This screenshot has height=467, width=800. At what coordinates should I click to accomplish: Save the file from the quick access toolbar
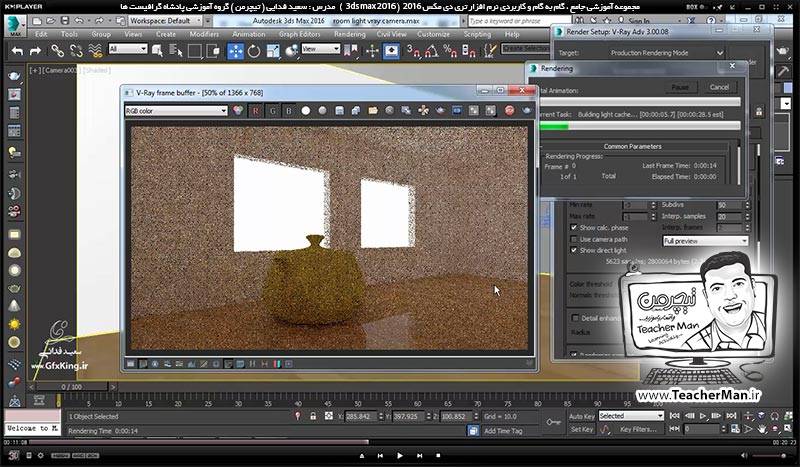pos(65,21)
